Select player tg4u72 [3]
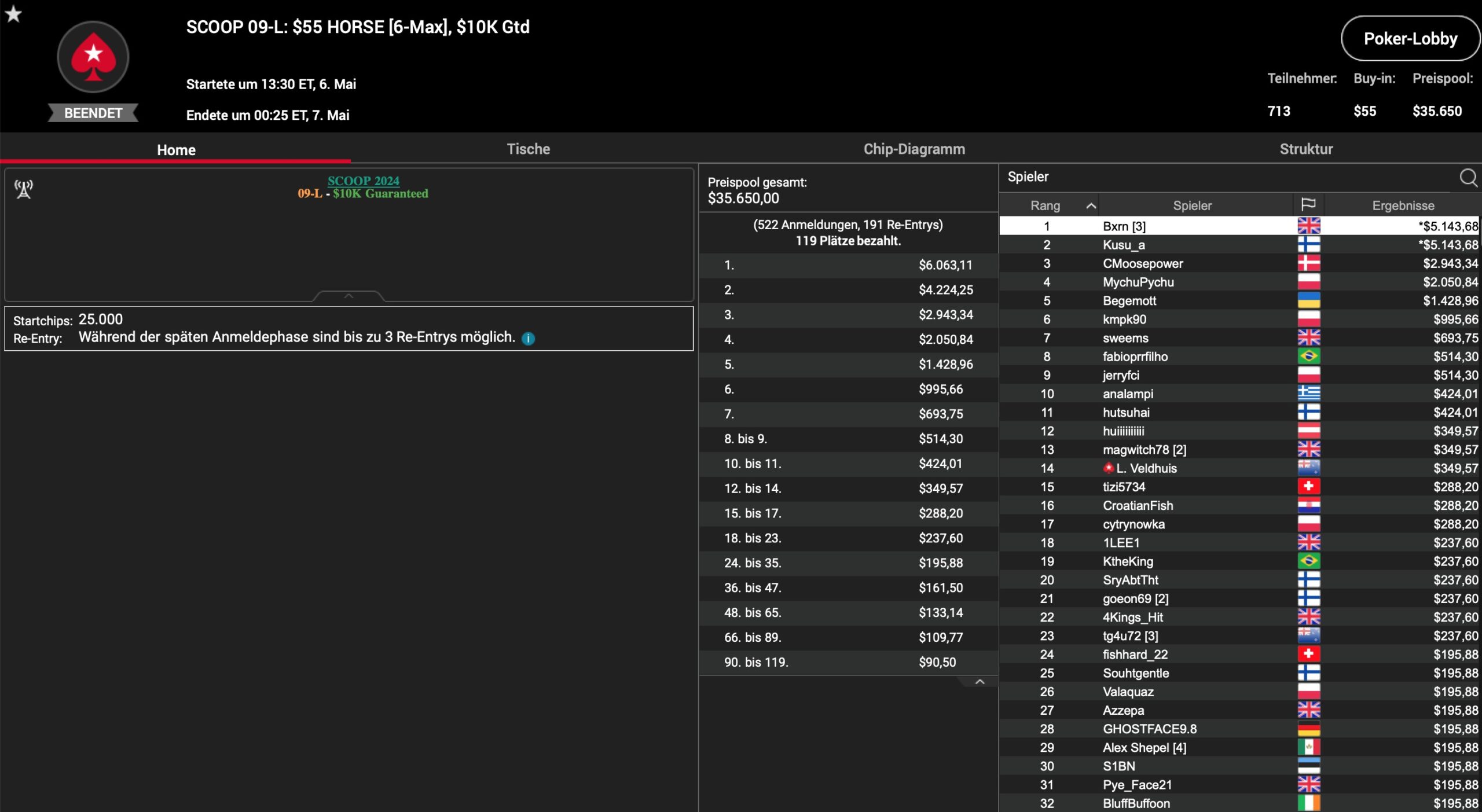Image resolution: width=1482 pixels, height=812 pixels. tap(1240, 635)
